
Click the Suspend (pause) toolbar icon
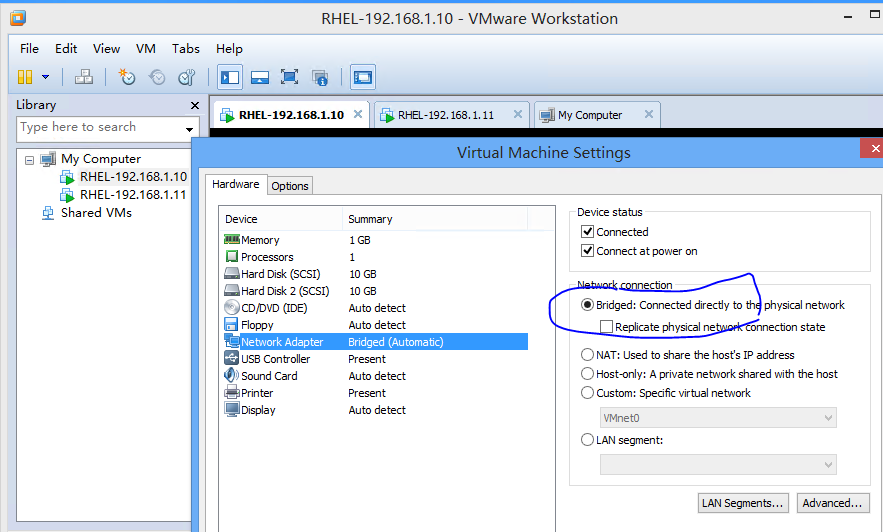(25, 77)
